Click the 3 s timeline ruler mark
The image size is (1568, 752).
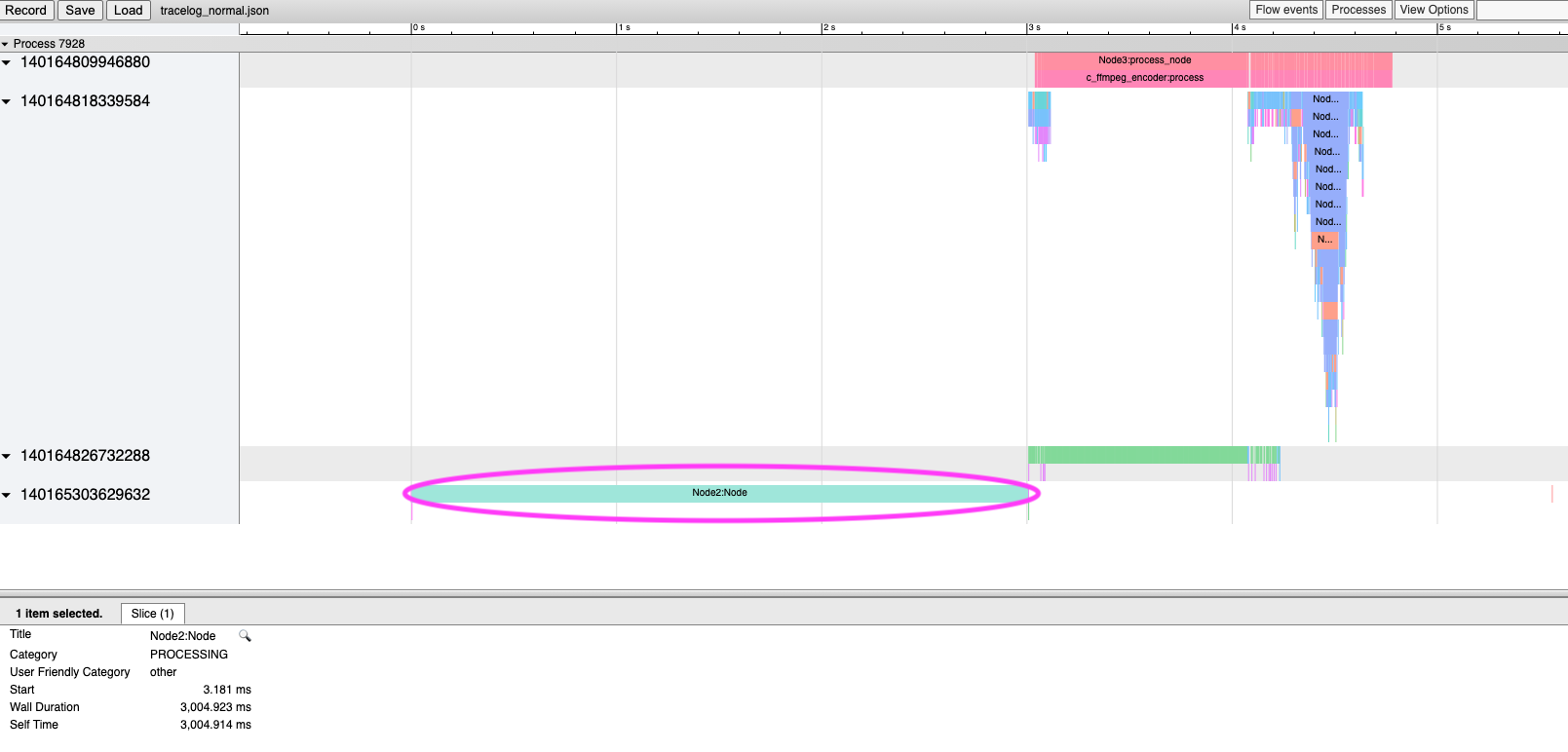pyautogui.click(x=1034, y=28)
